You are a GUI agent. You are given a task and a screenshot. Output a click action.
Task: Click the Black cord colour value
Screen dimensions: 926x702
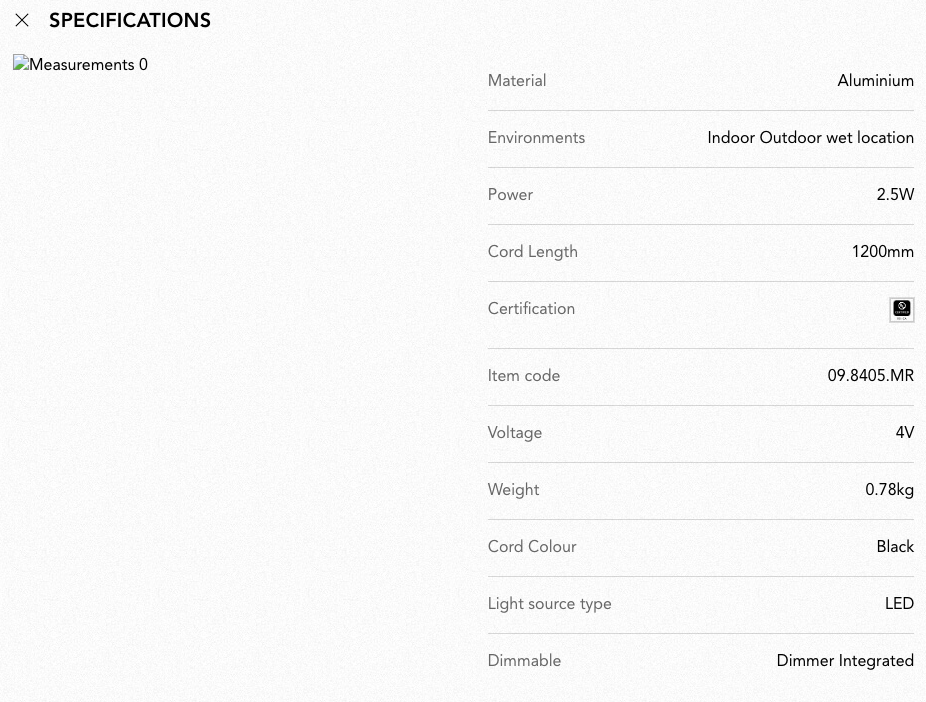click(x=895, y=547)
